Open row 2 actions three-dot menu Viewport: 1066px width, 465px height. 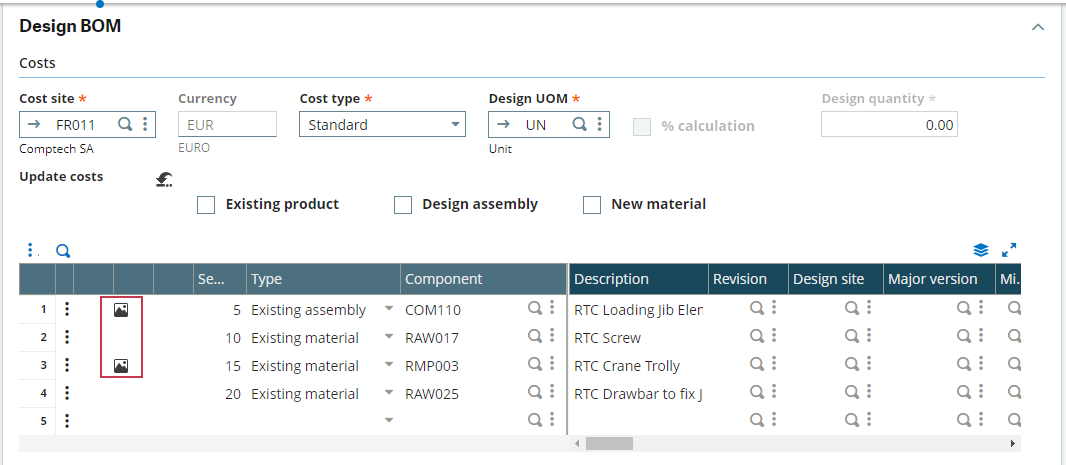67,337
